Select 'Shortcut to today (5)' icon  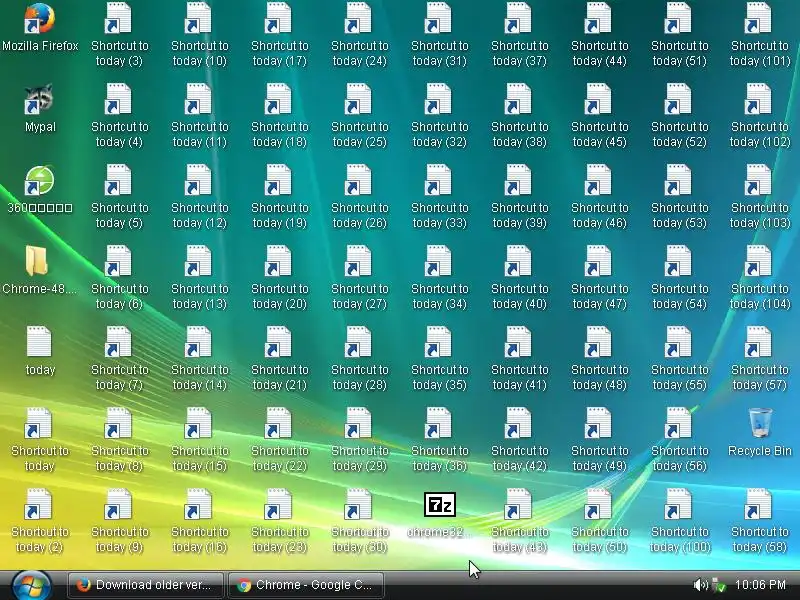(x=120, y=197)
